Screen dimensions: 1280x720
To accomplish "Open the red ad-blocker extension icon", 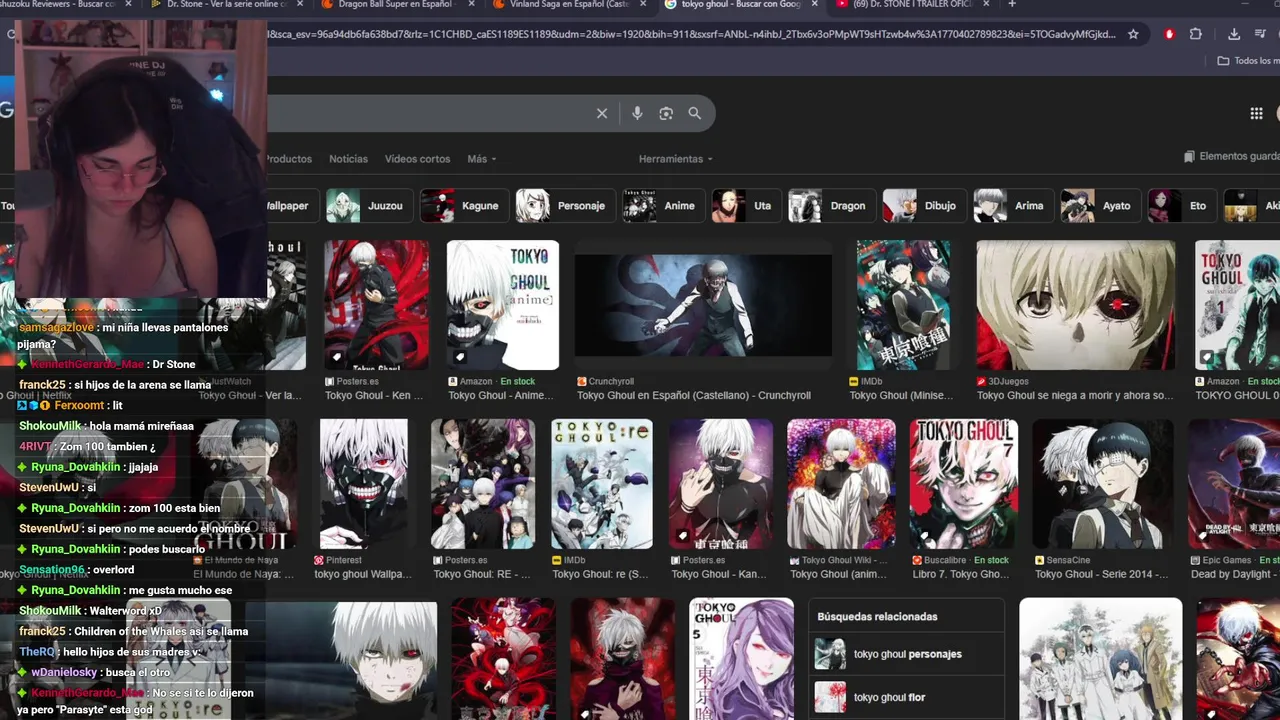I will [x=1169, y=34].
